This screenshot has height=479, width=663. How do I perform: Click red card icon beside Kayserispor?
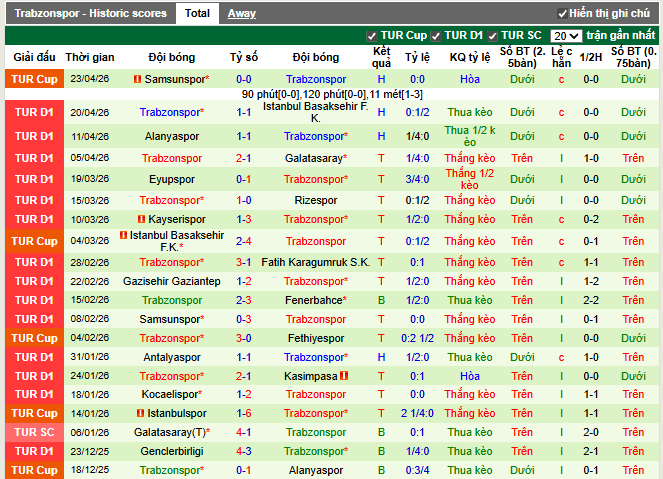coord(138,219)
